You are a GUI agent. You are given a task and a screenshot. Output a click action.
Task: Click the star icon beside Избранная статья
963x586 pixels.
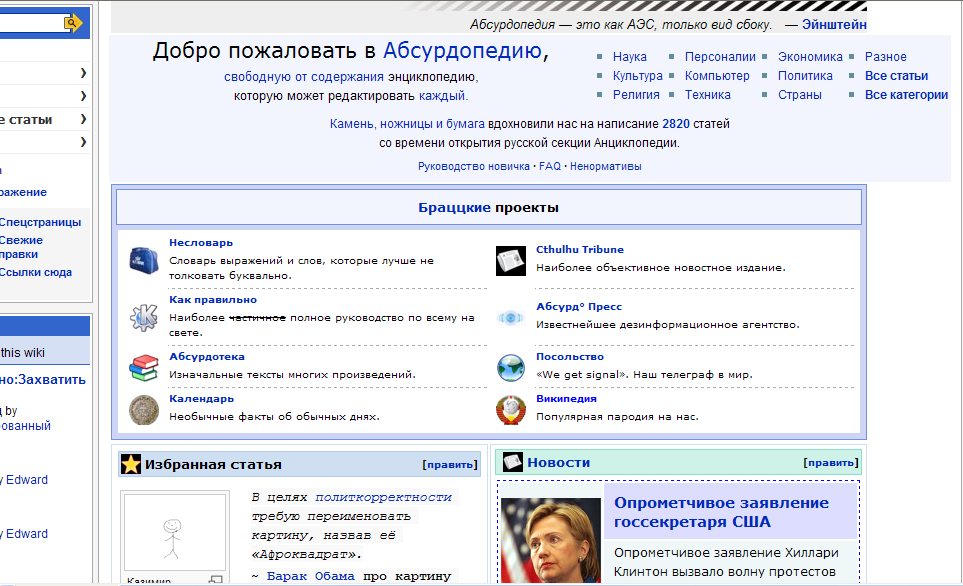pyautogui.click(x=130, y=464)
